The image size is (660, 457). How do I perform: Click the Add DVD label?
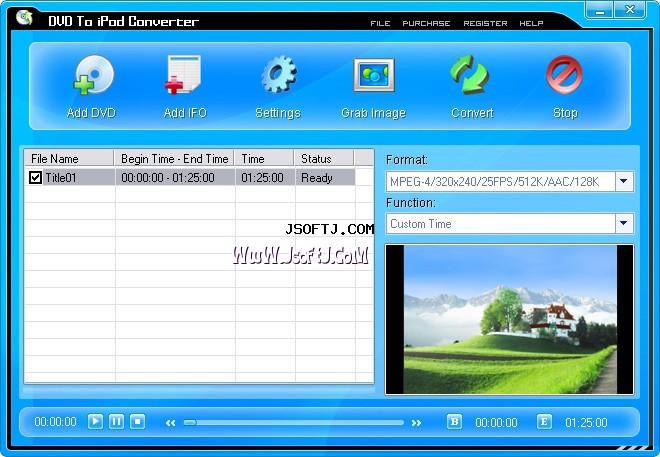[x=91, y=113]
